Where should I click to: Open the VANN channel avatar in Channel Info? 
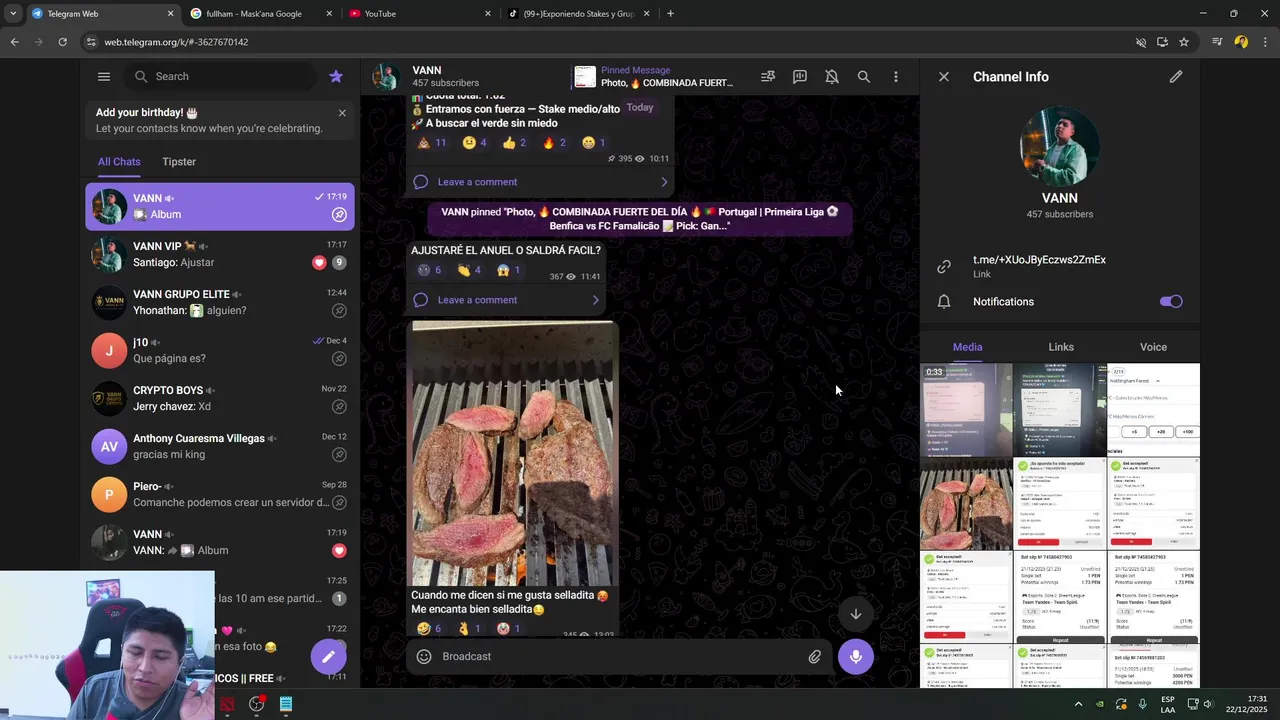[1060, 146]
